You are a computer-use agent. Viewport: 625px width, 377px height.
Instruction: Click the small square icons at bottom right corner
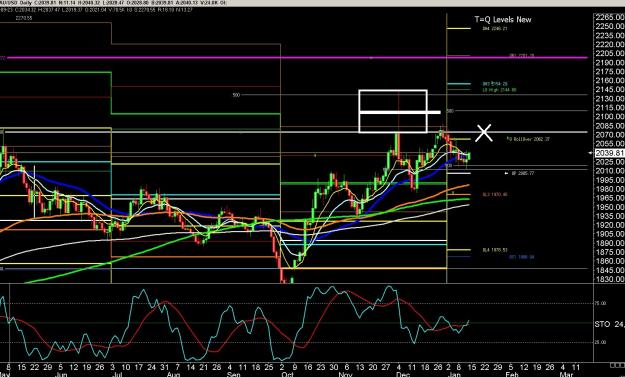617,365
